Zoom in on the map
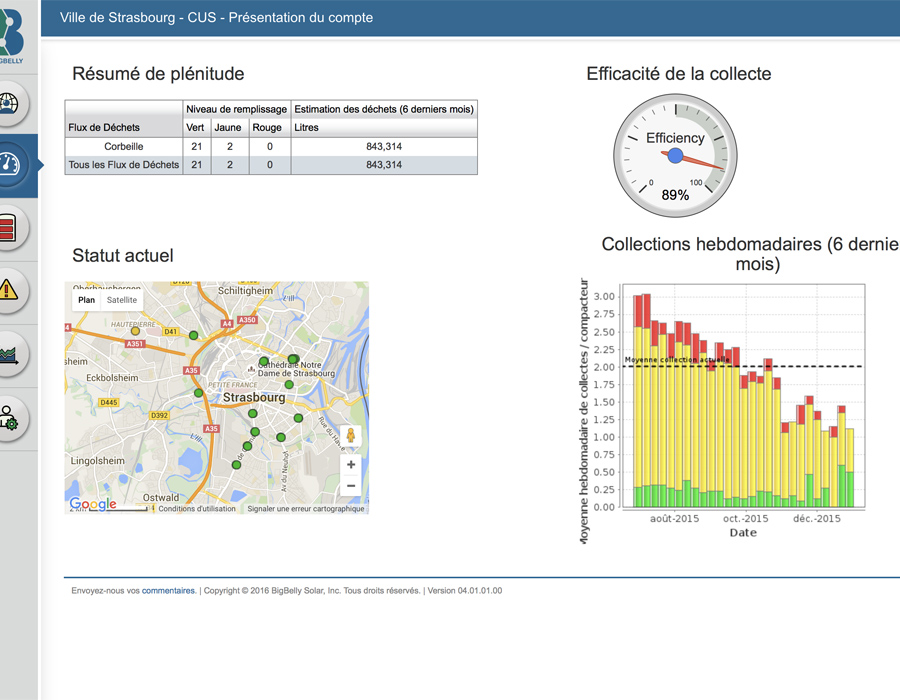The image size is (900, 700). pyautogui.click(x=350, y=465)
